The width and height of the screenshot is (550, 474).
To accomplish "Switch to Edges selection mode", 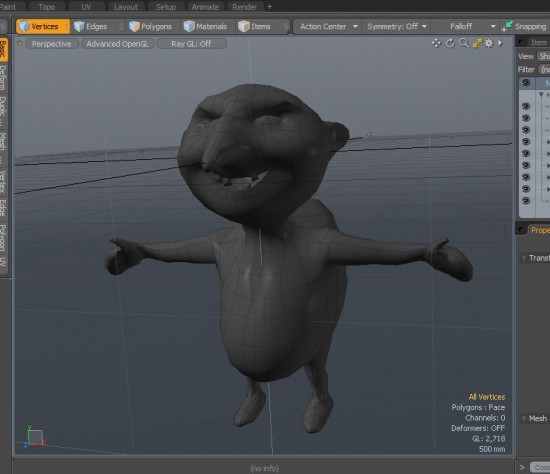I will coord(96,26).
